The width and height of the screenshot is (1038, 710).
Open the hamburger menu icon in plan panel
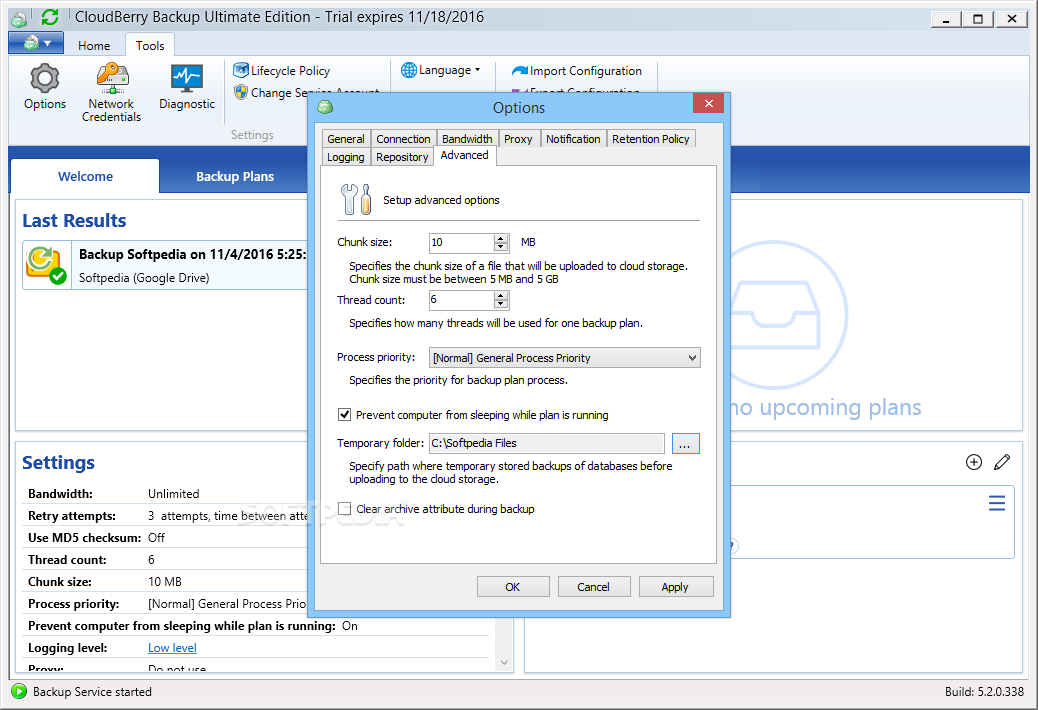[x=997, y=503]
